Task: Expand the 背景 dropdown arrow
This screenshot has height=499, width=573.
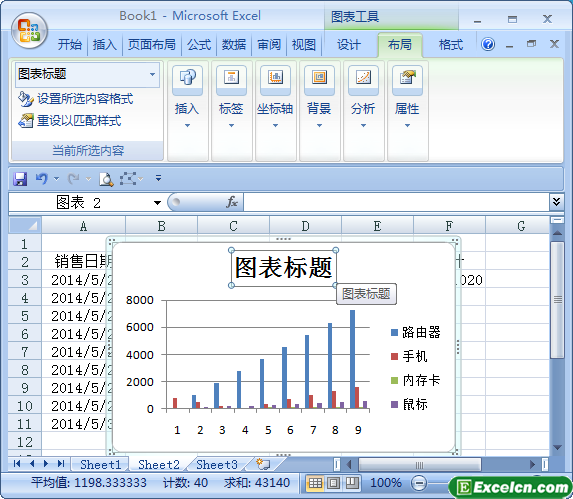Action: click(x=319, y=125)
